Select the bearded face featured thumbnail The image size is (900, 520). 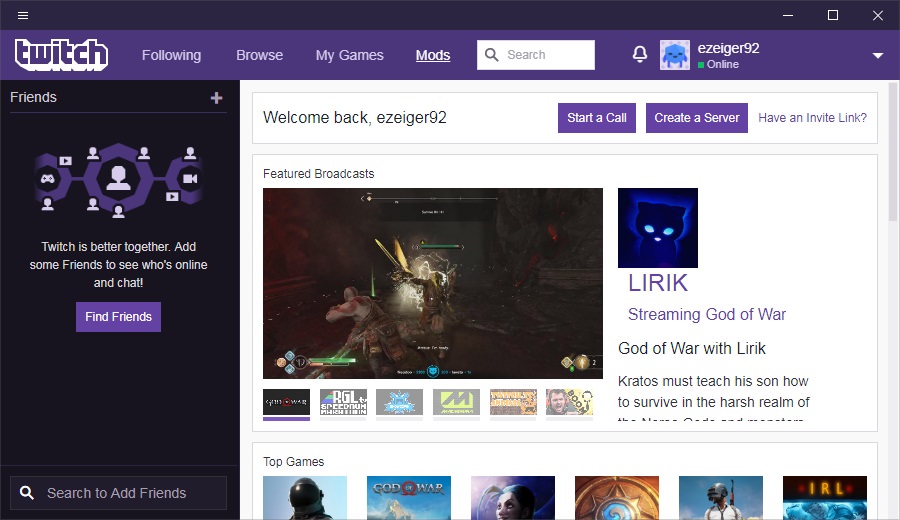click(569, 402)
